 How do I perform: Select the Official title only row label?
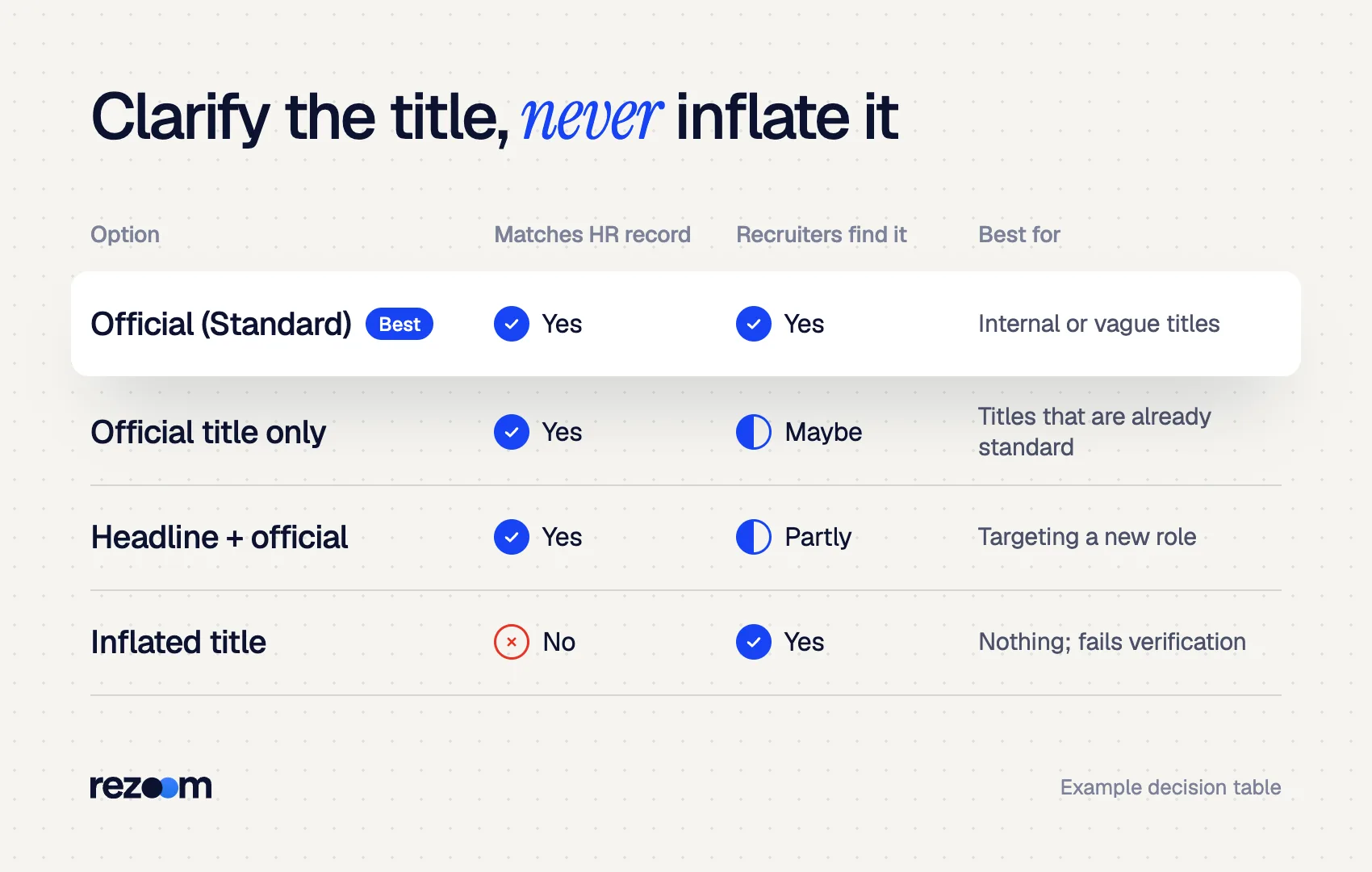tap(208, 432)
